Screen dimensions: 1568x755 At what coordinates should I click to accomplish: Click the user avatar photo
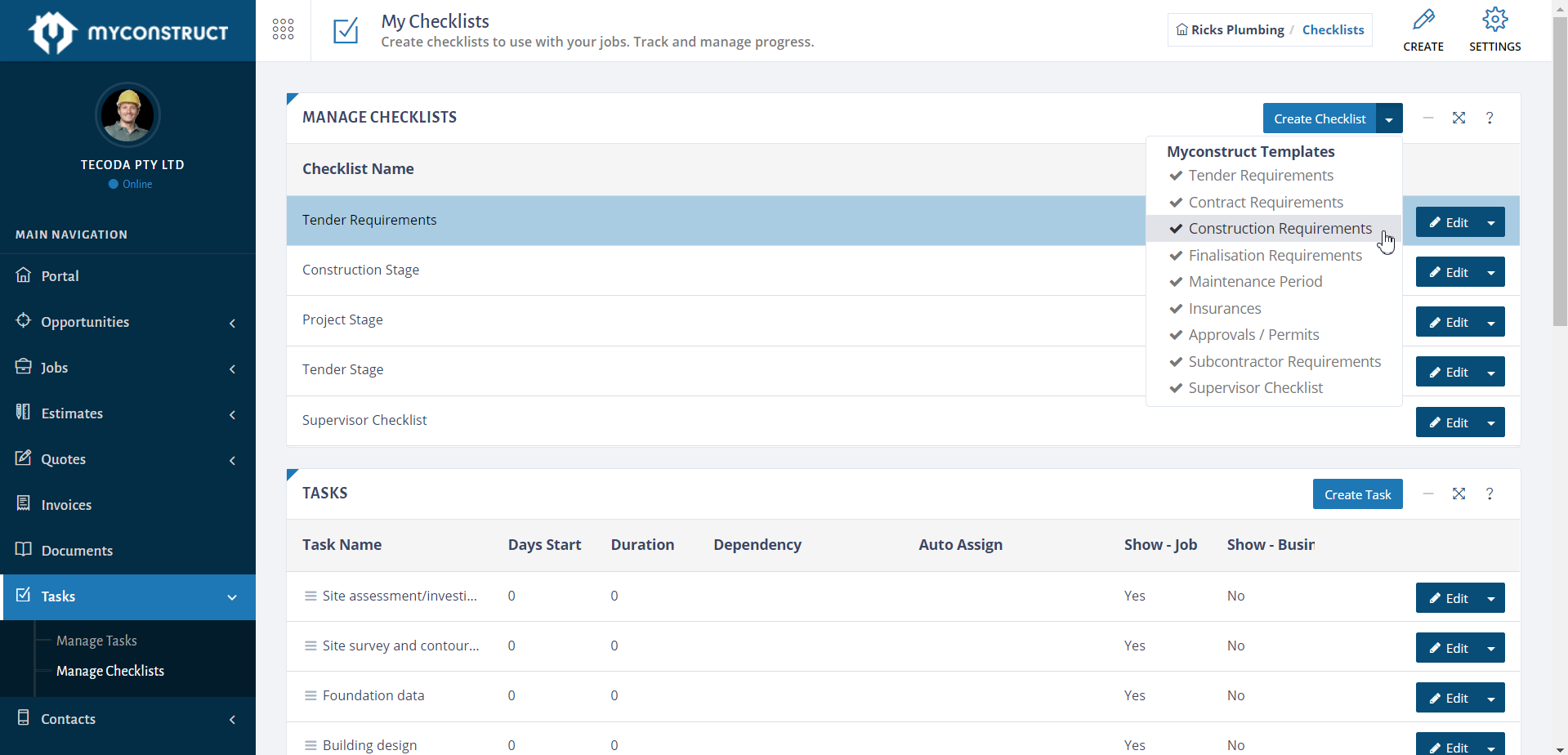tap(127, 115)
